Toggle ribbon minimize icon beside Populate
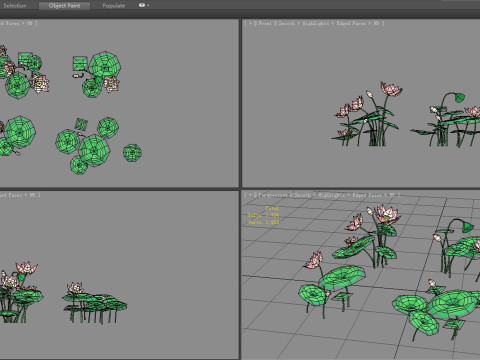The width and height of the screenshot is (480, 360). pyautogui.click(x=142, y=5)
